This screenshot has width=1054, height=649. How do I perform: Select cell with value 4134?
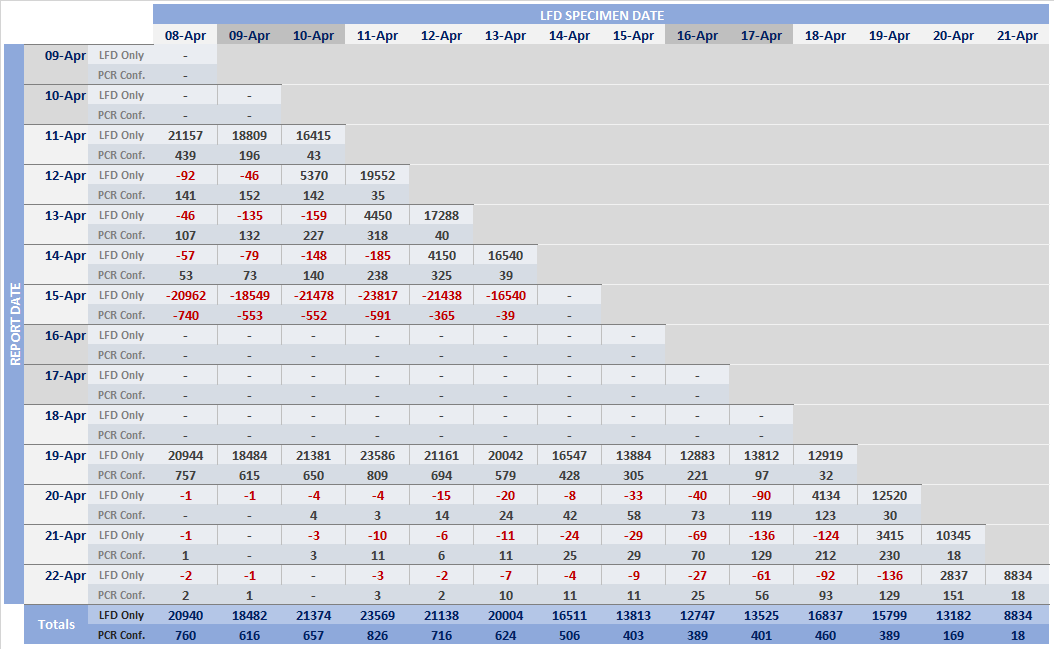[x=825, y=496]
